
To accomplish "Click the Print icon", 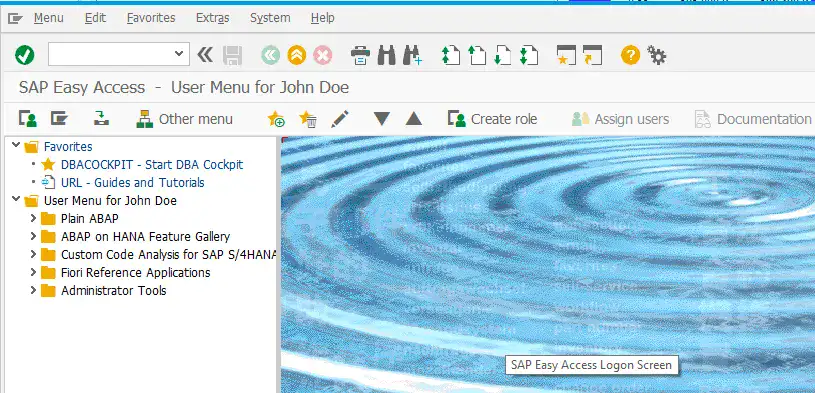I will (x=360, y=55).
